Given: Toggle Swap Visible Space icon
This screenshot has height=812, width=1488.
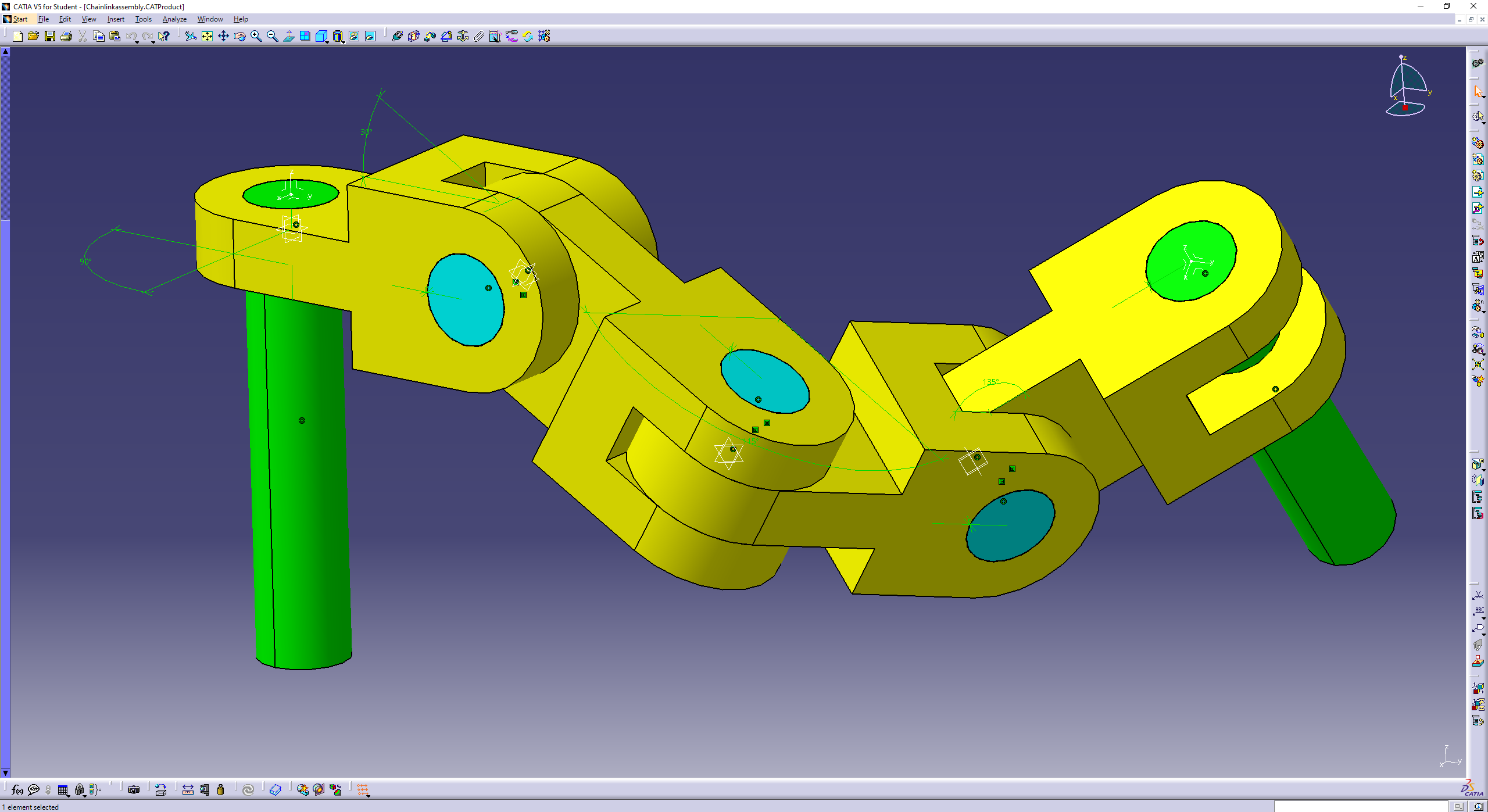Looking at the screenshot, I should [x=370, y=36].
